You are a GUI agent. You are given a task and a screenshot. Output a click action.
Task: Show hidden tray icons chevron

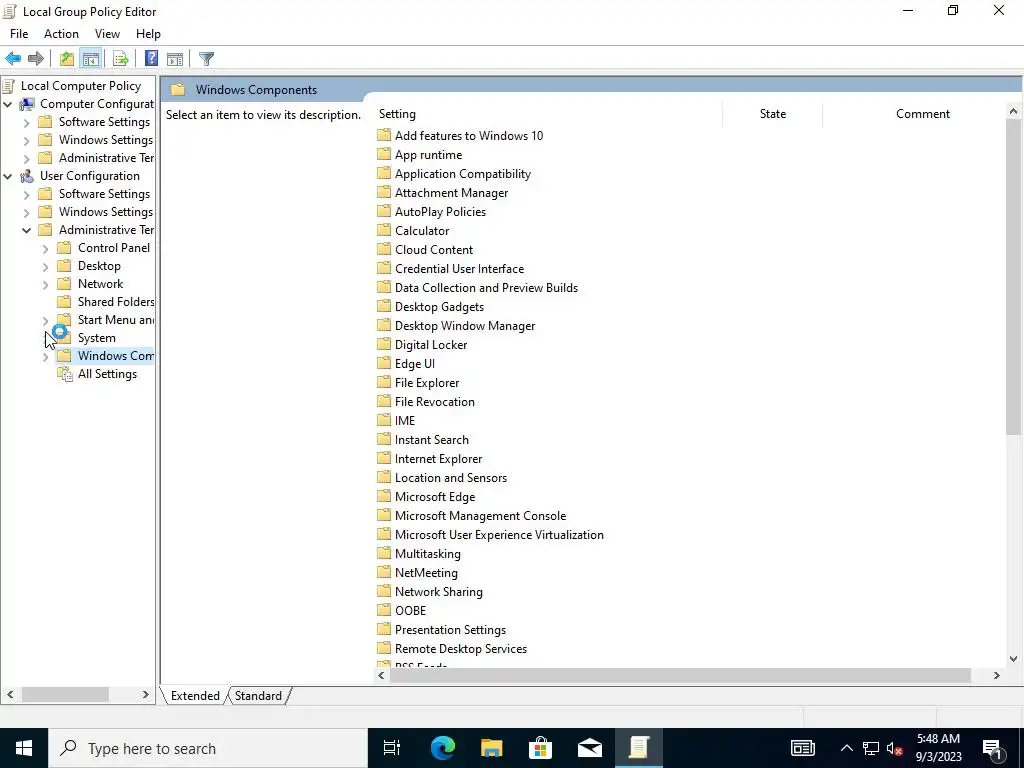(846, 748)
